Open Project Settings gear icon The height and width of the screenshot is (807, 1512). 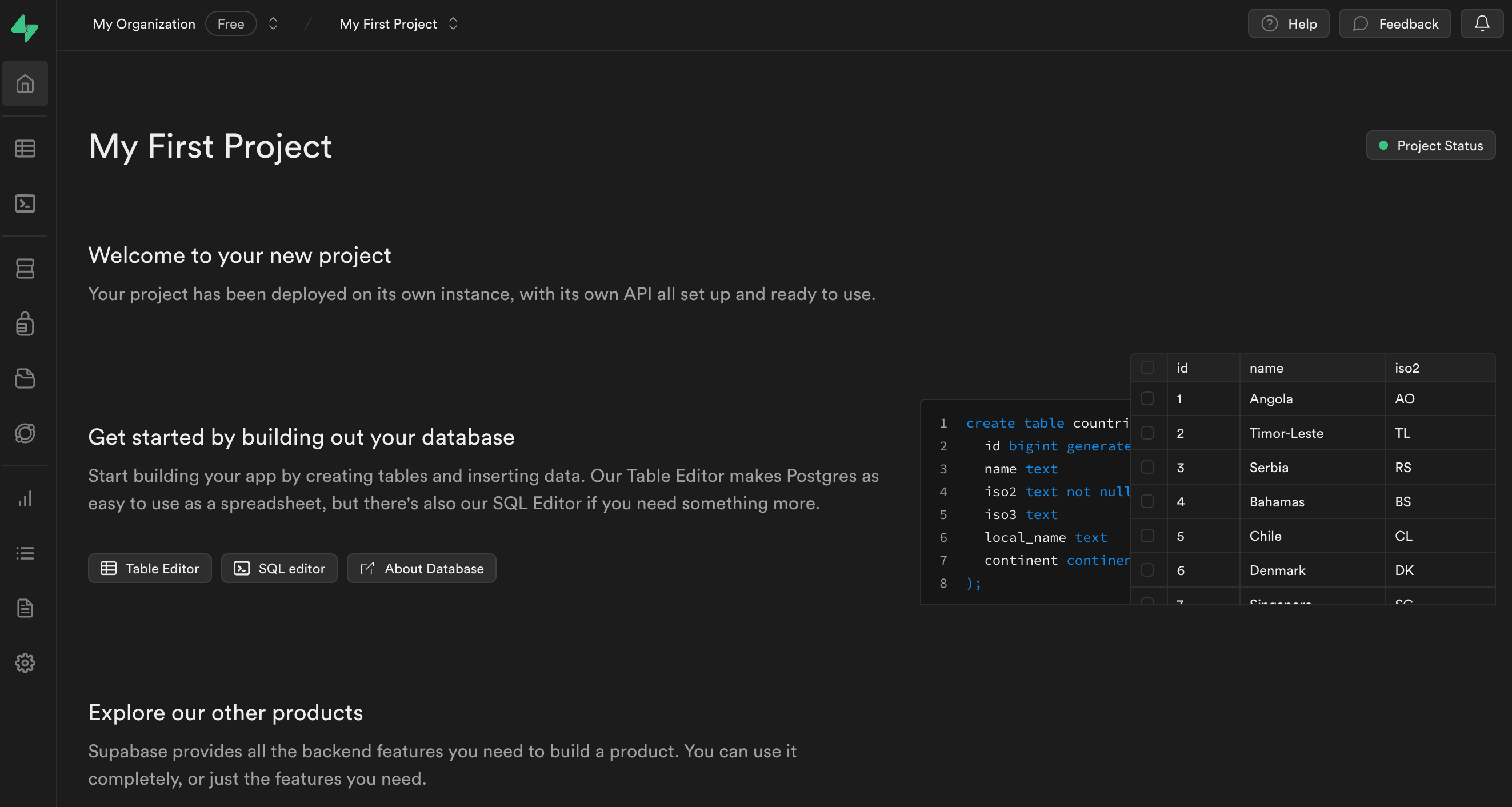pyautogui.click(x=25, y=663)
